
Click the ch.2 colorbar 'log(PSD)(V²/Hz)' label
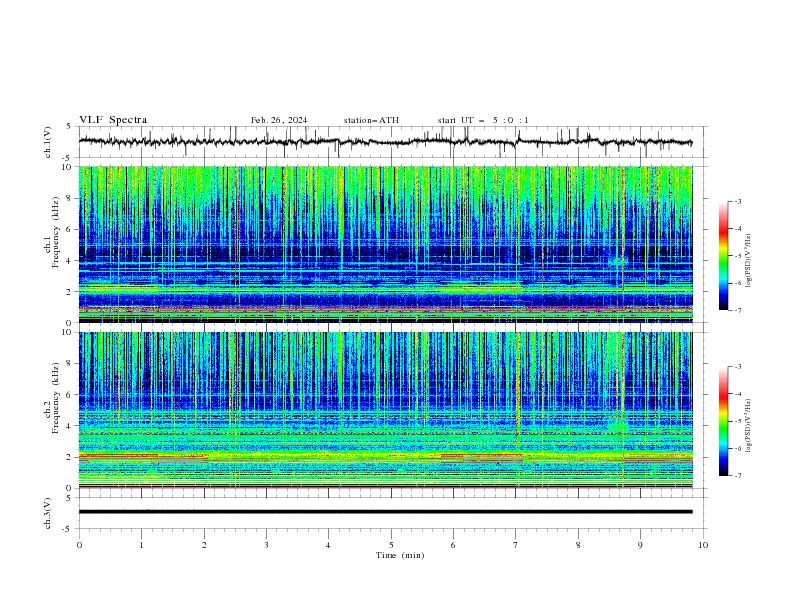(x=749, y=425)
